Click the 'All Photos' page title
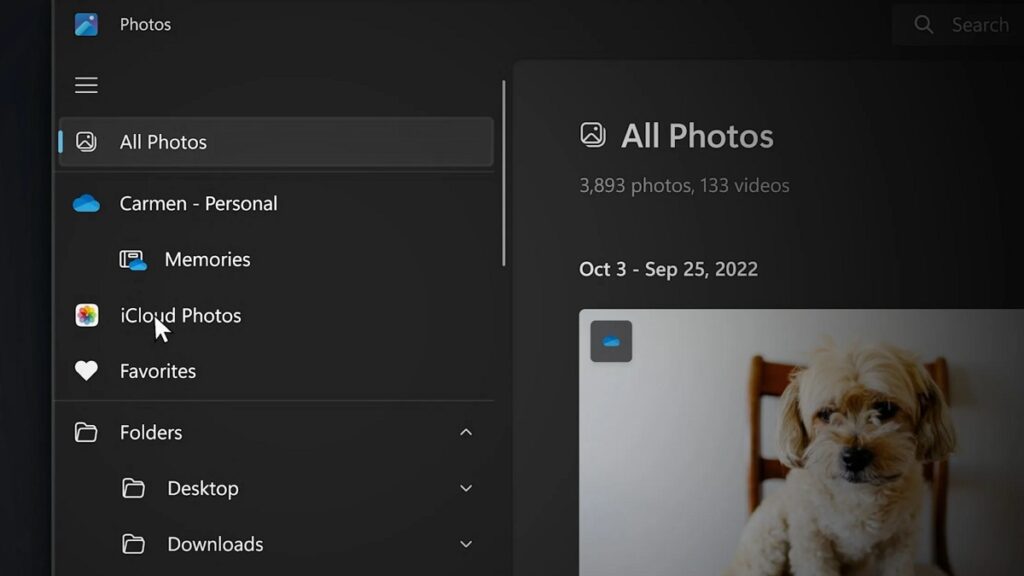The height and width of the screenshot is (576, 1024). (697, 136)
